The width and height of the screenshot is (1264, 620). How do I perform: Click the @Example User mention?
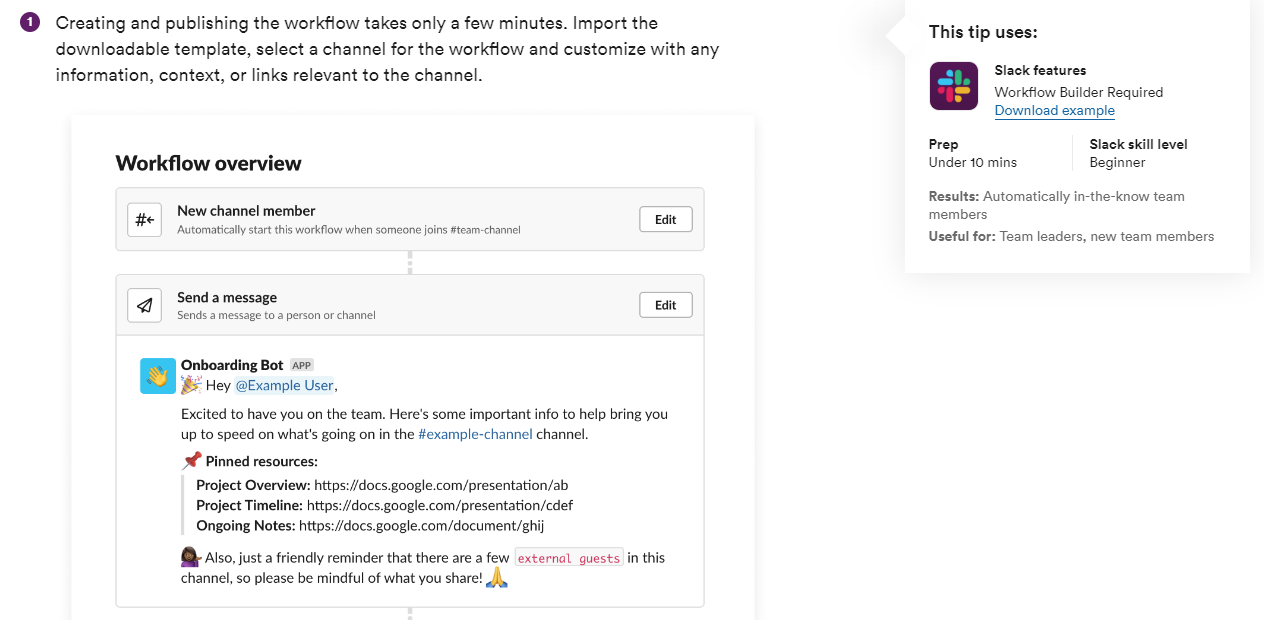[x=284, y=385]
